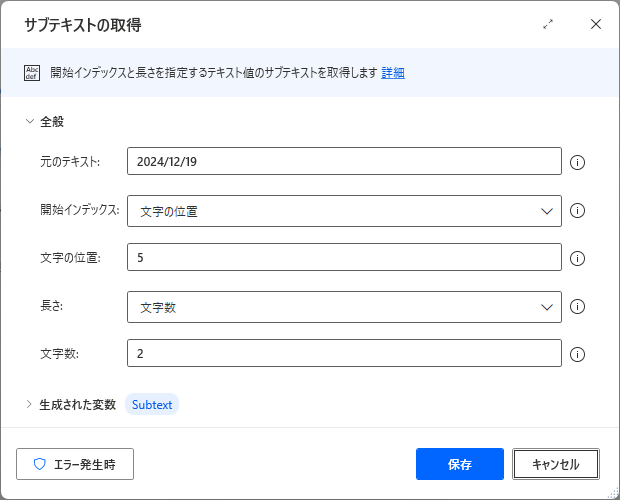620x500 pixels.
Task: Open the 長さ dropdown showing 文字数
Action: (344, 307)
